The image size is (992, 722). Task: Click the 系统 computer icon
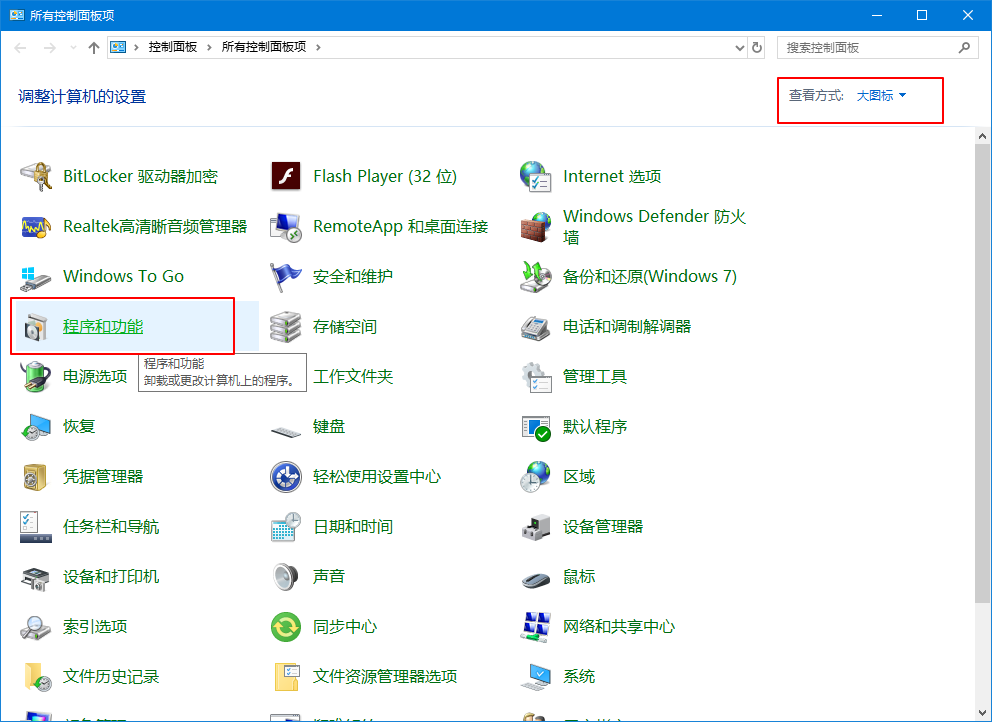click(536, 676)
